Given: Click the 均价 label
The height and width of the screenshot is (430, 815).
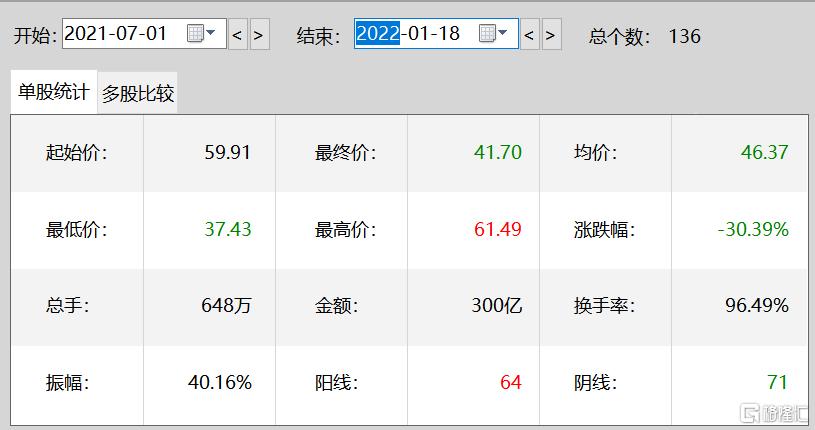Looking at the screenshot, I should coord(596,153).
